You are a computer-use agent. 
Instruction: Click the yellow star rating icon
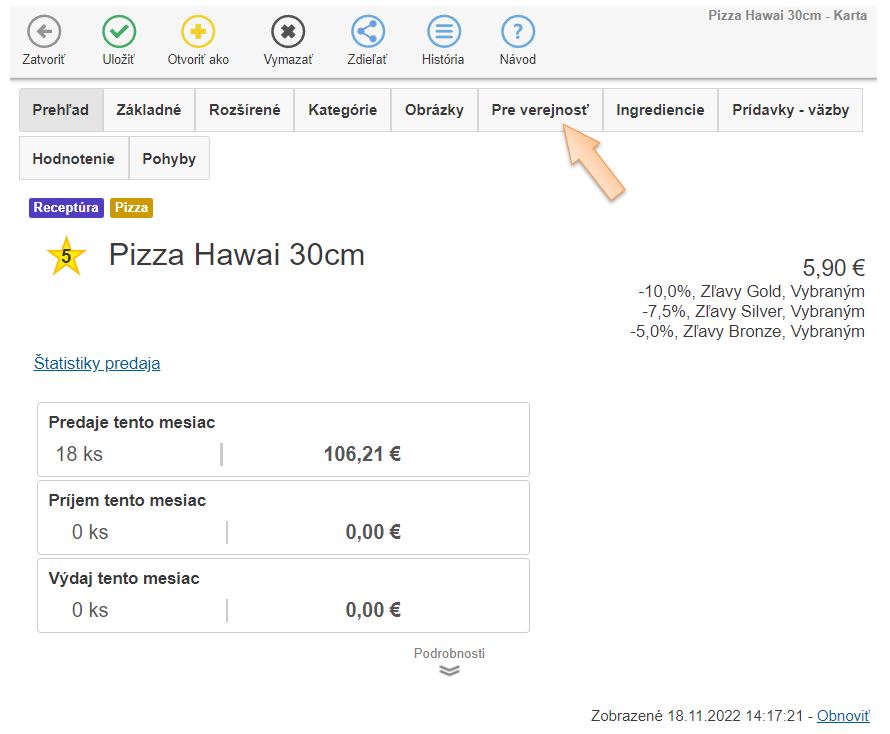click(66, 257)
